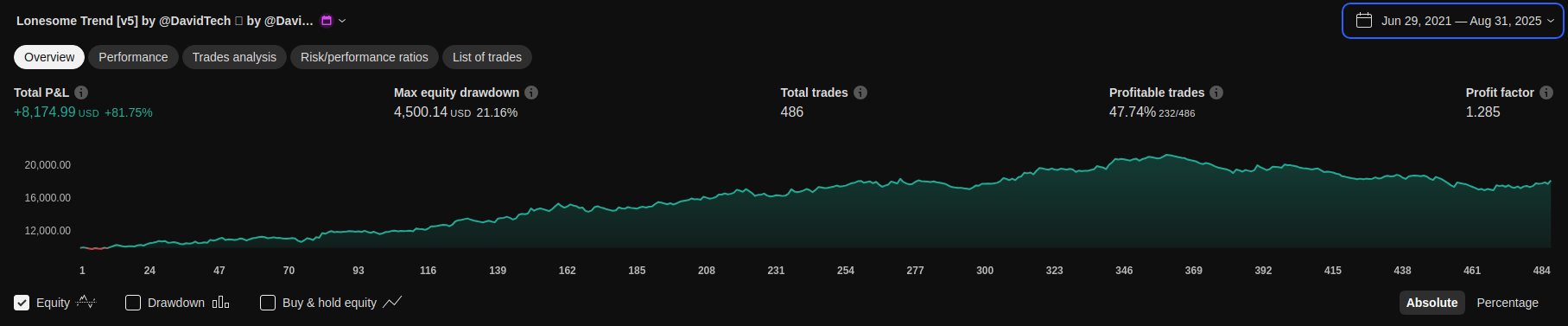Click the 21.16% drawdown percentage
Screen dimensions: 1568x326
click(x=497, y=112)
